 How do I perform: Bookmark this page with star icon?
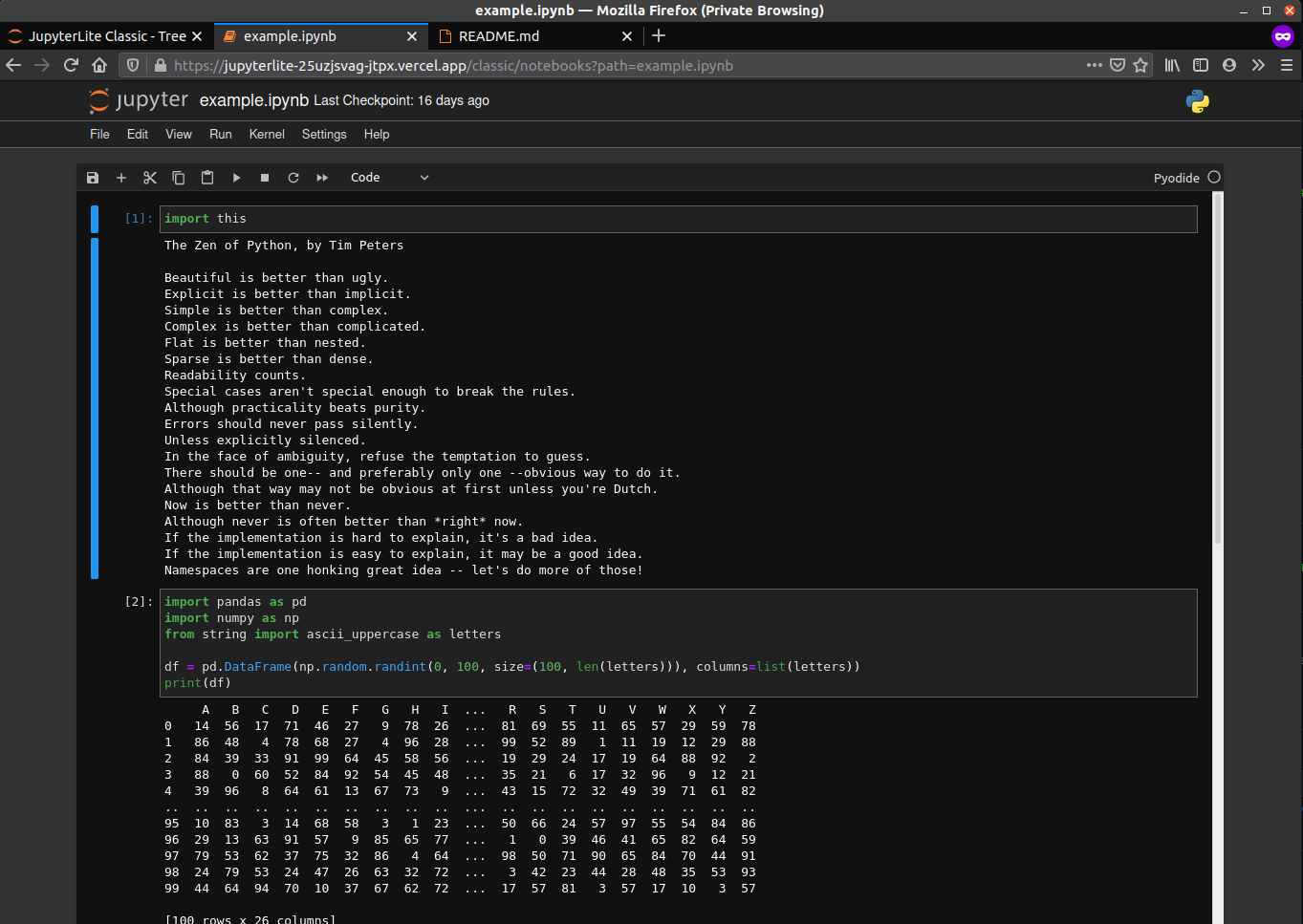coord(1140,65)
